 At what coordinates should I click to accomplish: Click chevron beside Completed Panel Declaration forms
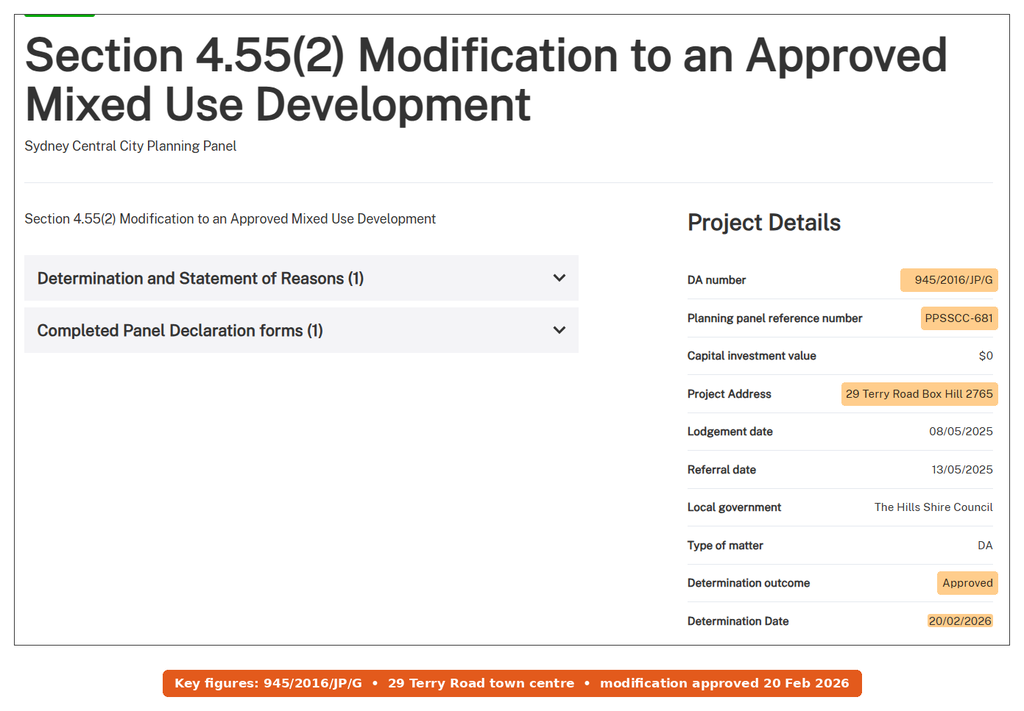(559, 330)
